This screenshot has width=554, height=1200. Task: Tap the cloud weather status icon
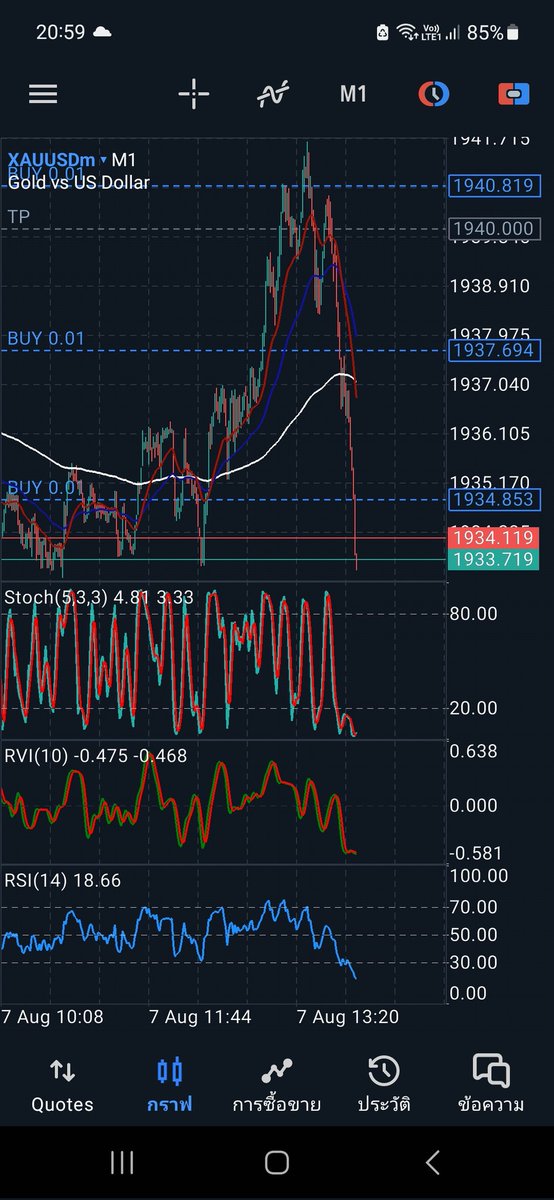(102, 32)
